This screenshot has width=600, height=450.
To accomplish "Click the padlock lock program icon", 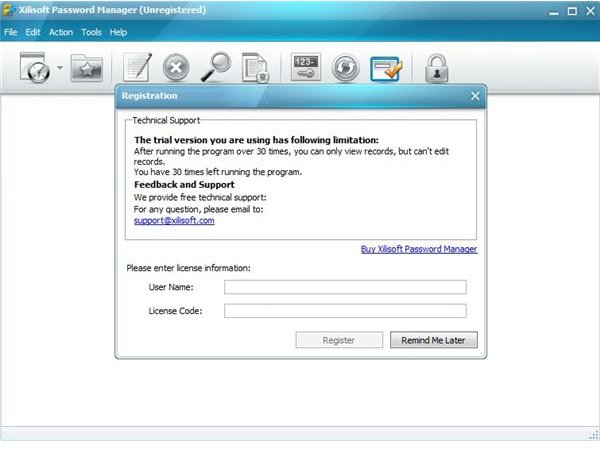I will 437,68.
